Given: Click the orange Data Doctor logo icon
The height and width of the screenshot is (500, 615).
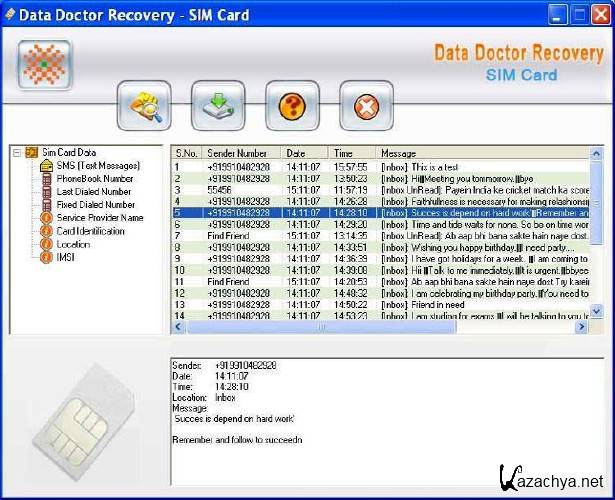Looking at the screenshot, I should (x=44, y=66).
